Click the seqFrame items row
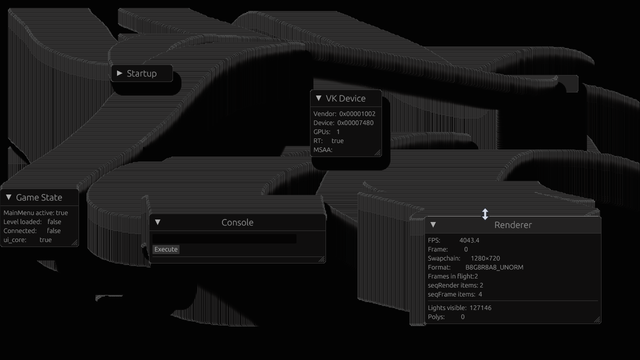Image resolution: width=640 pixels, height=360 pixels. 455,294
